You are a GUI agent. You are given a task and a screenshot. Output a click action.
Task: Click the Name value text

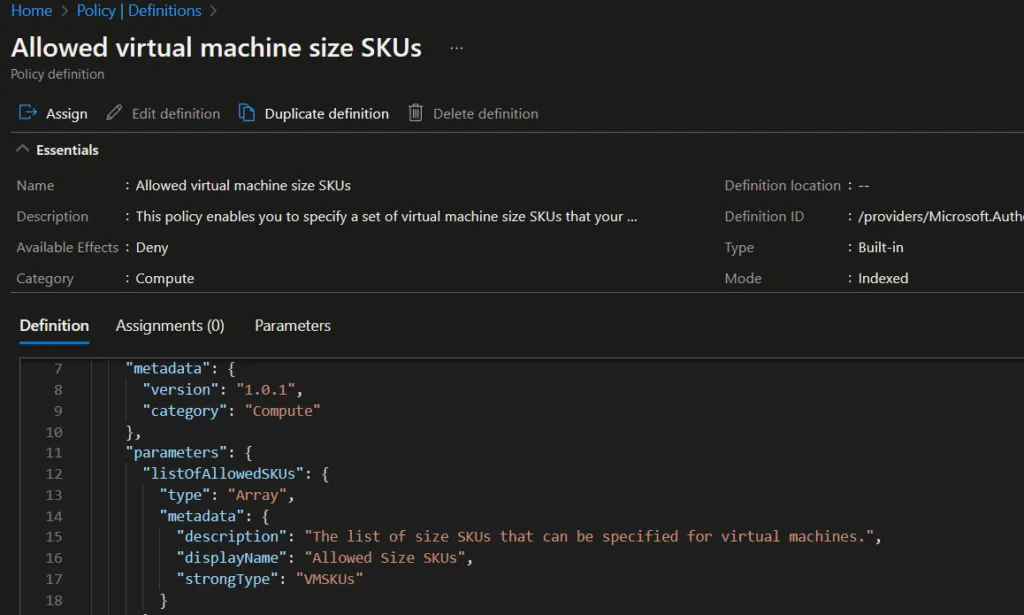tap(243, 185)
